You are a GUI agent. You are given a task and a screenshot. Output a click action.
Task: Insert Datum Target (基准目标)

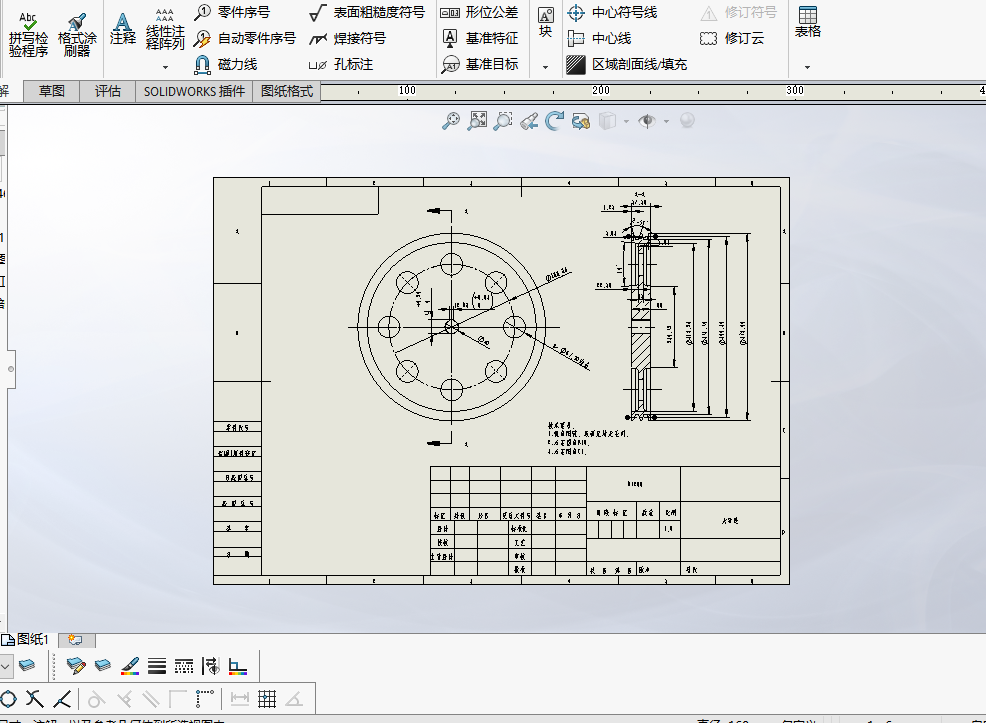tap(479, 64)
